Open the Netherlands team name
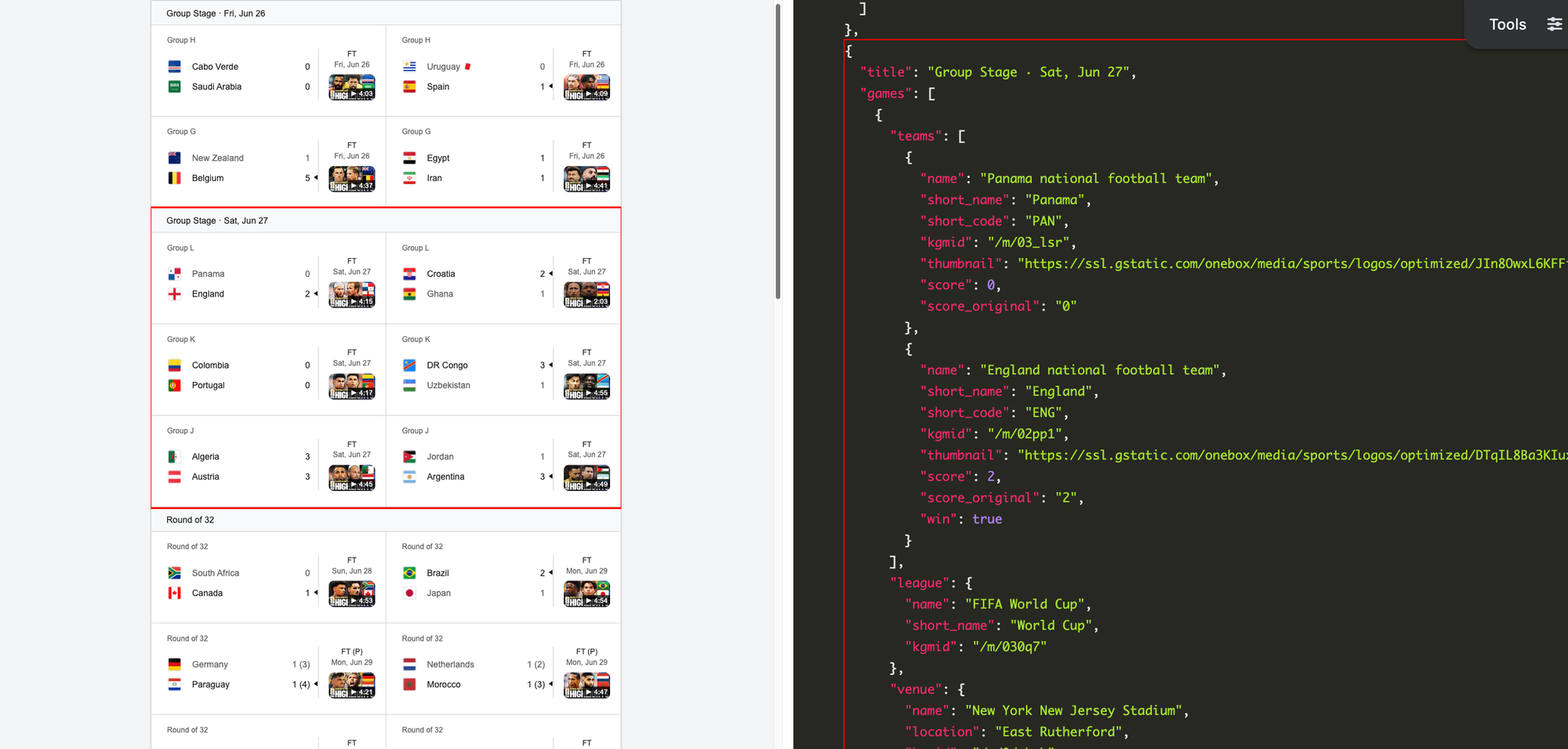The image size is (1568, 749). click(450, 664)
